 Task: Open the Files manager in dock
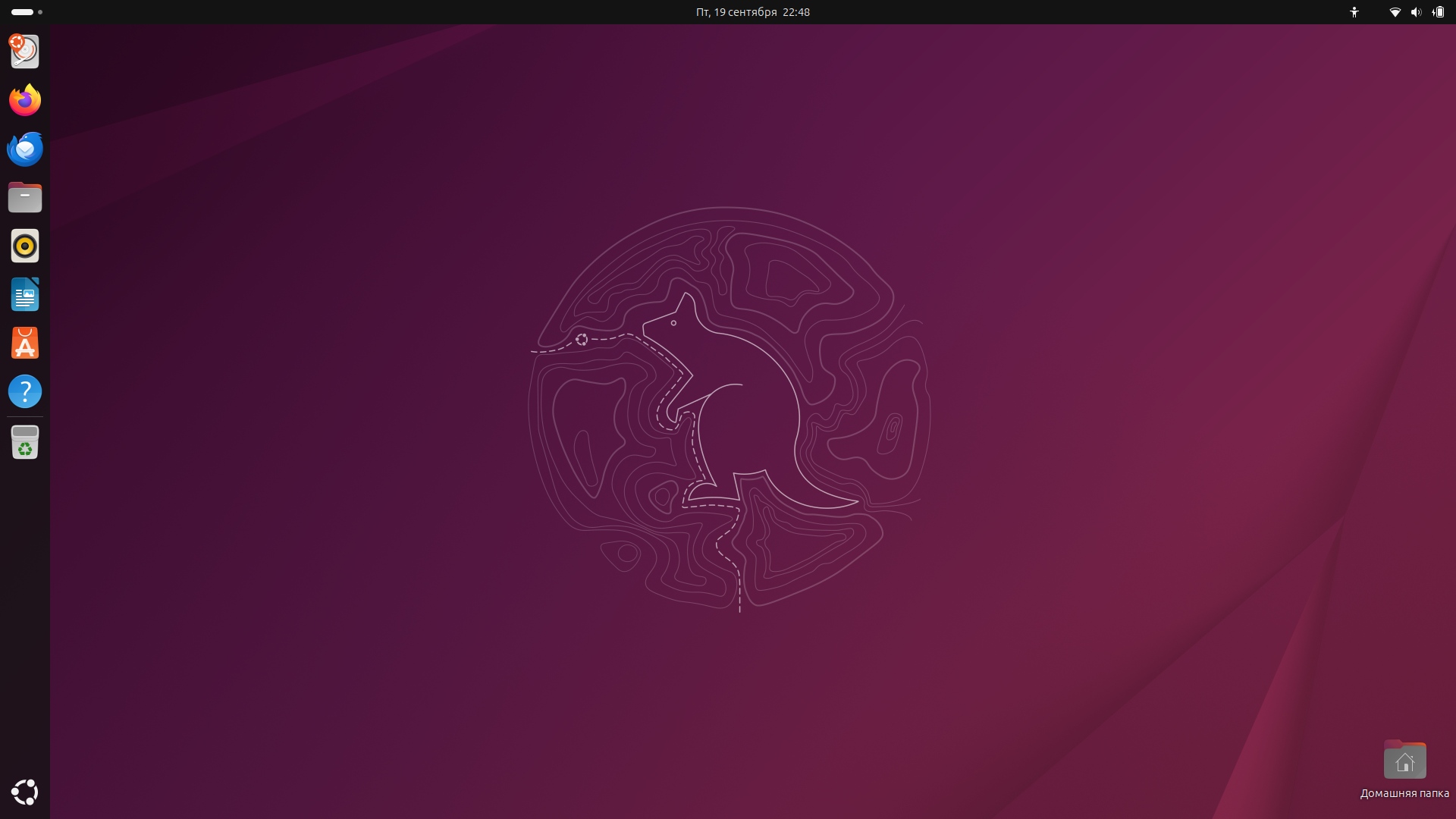pyautogui.click(x=25, y=197)
